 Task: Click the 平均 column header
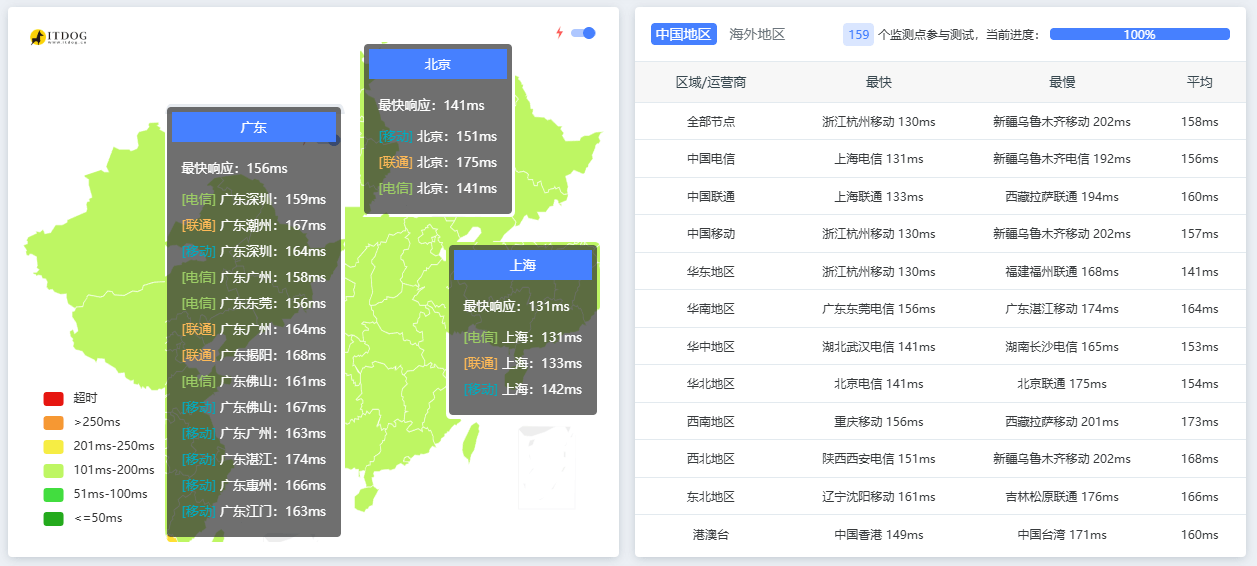click(1199, 82)
